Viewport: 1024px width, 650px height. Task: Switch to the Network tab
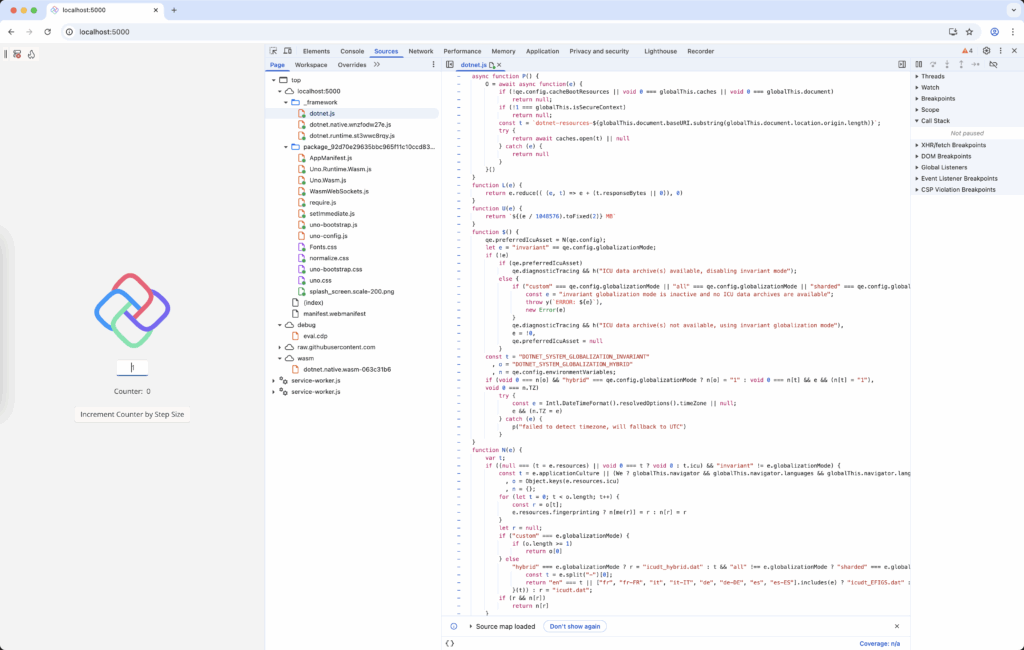click(420, 51)
